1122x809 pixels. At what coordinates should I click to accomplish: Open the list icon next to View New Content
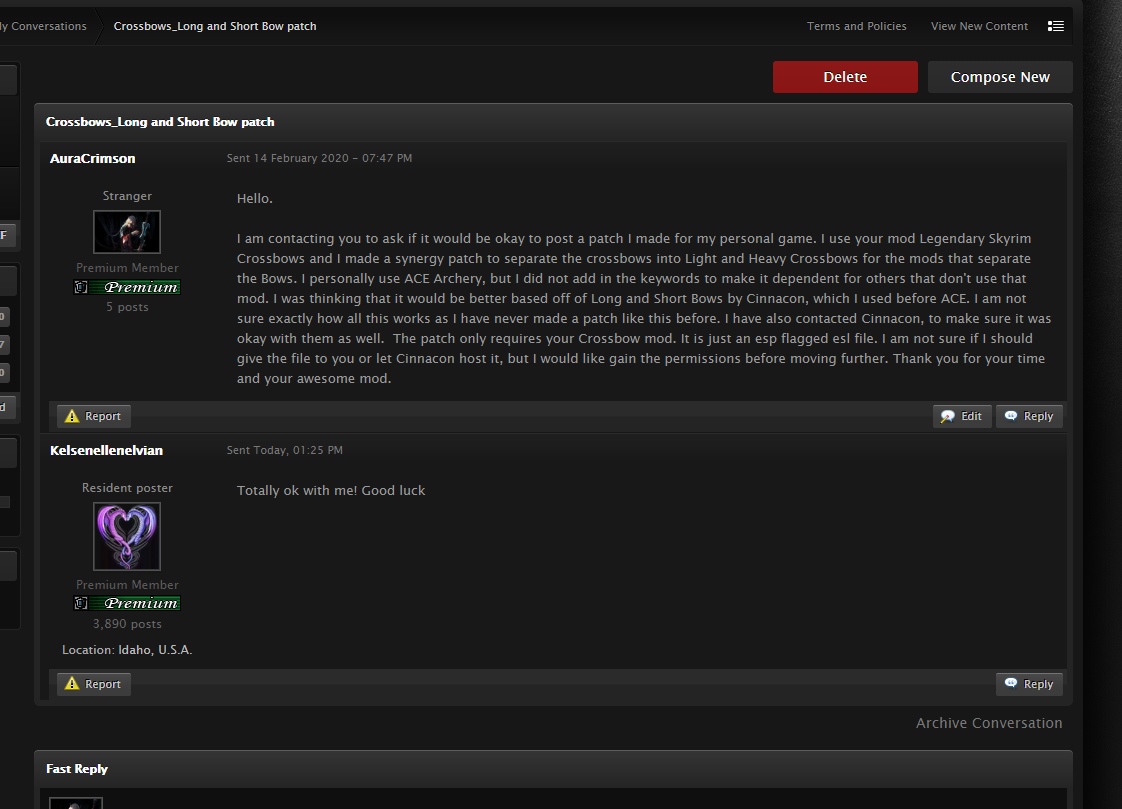point(1056,26)
